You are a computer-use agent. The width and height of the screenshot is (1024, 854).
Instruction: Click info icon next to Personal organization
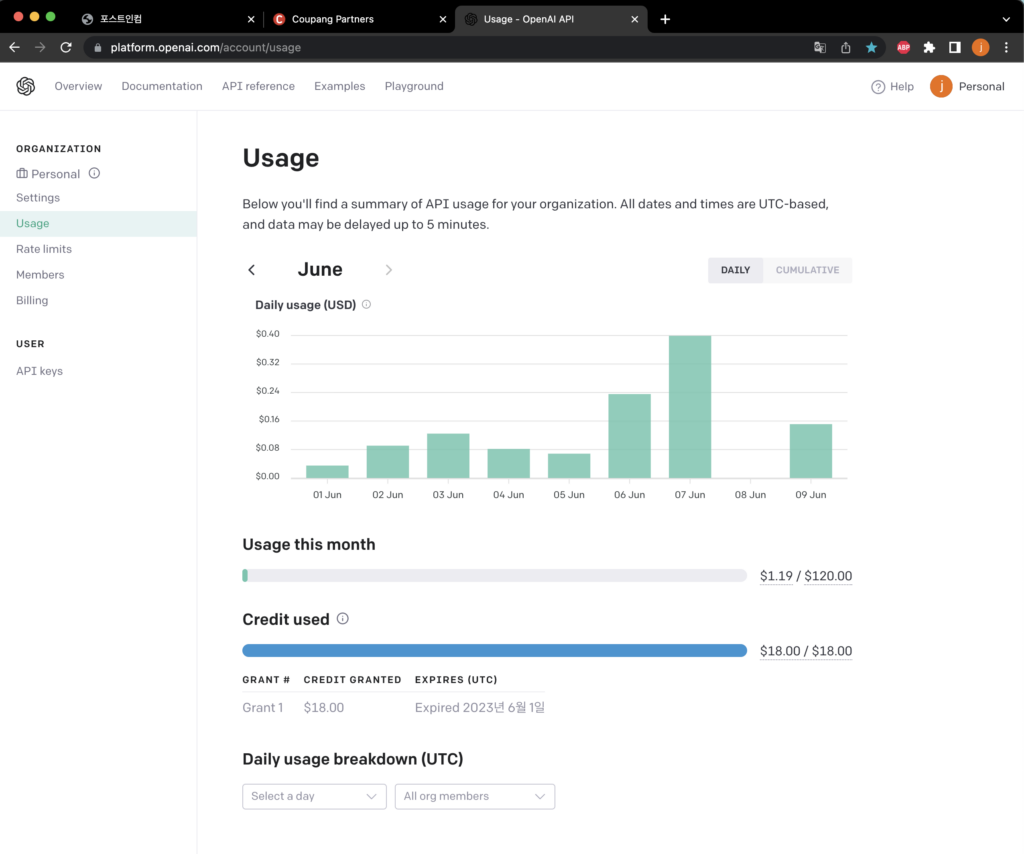click(94, 173)
